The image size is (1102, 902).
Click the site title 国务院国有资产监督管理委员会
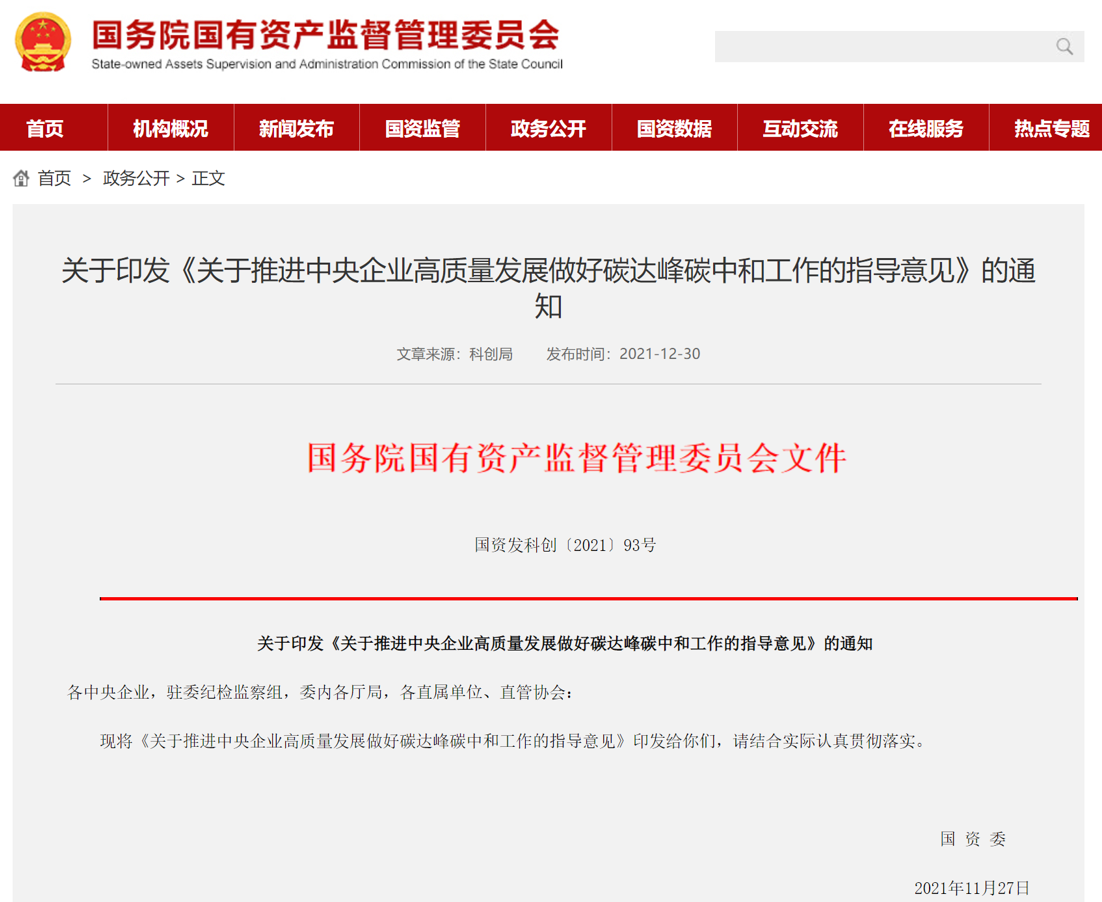click(x=326, y=35)
